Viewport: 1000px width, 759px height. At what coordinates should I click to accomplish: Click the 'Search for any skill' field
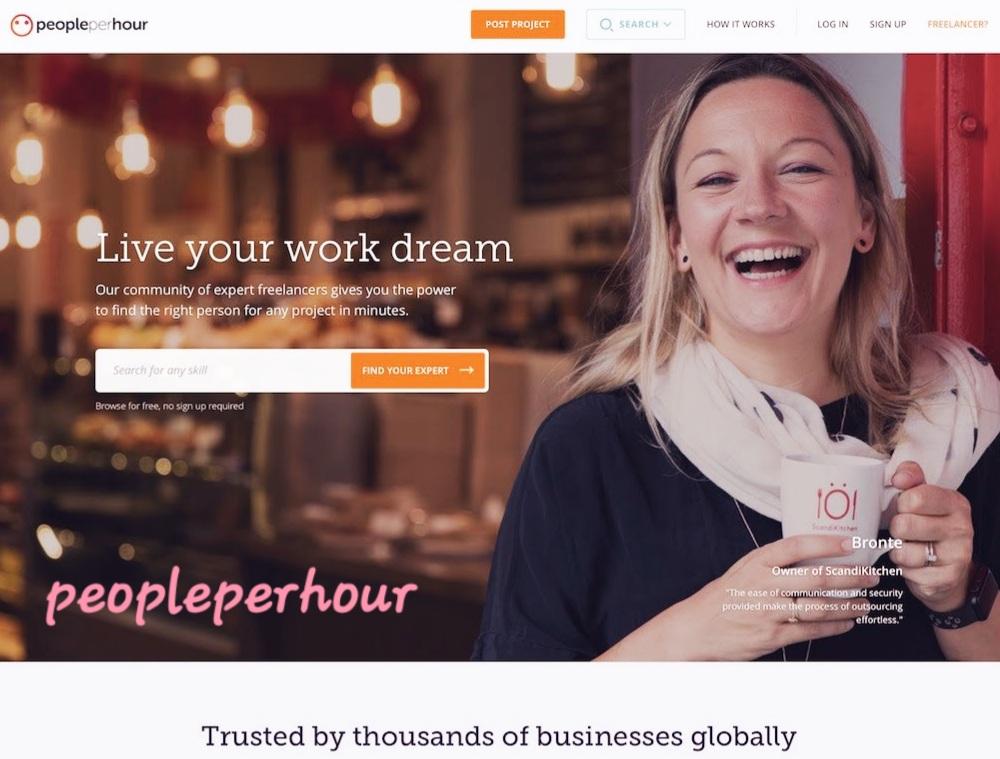(x=223, y=370)
